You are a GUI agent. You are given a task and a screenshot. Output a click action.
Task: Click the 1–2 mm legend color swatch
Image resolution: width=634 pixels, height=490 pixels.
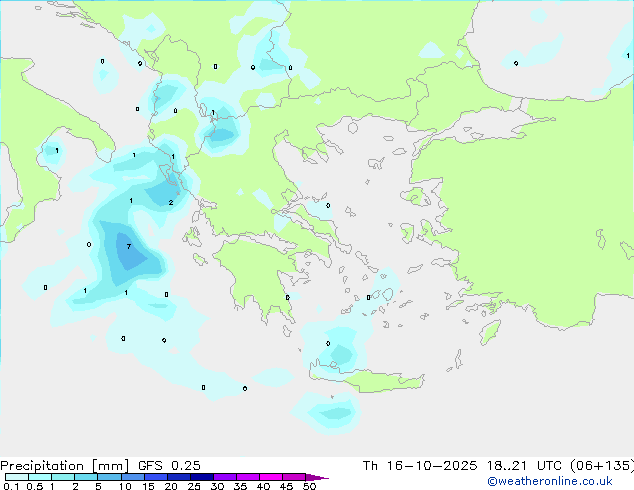[x=63, y=477]
